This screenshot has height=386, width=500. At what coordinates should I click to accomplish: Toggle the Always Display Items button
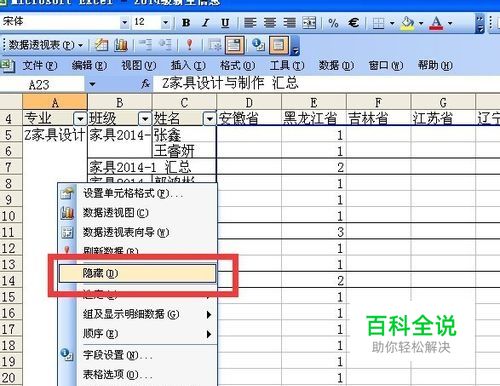(234, 45)
